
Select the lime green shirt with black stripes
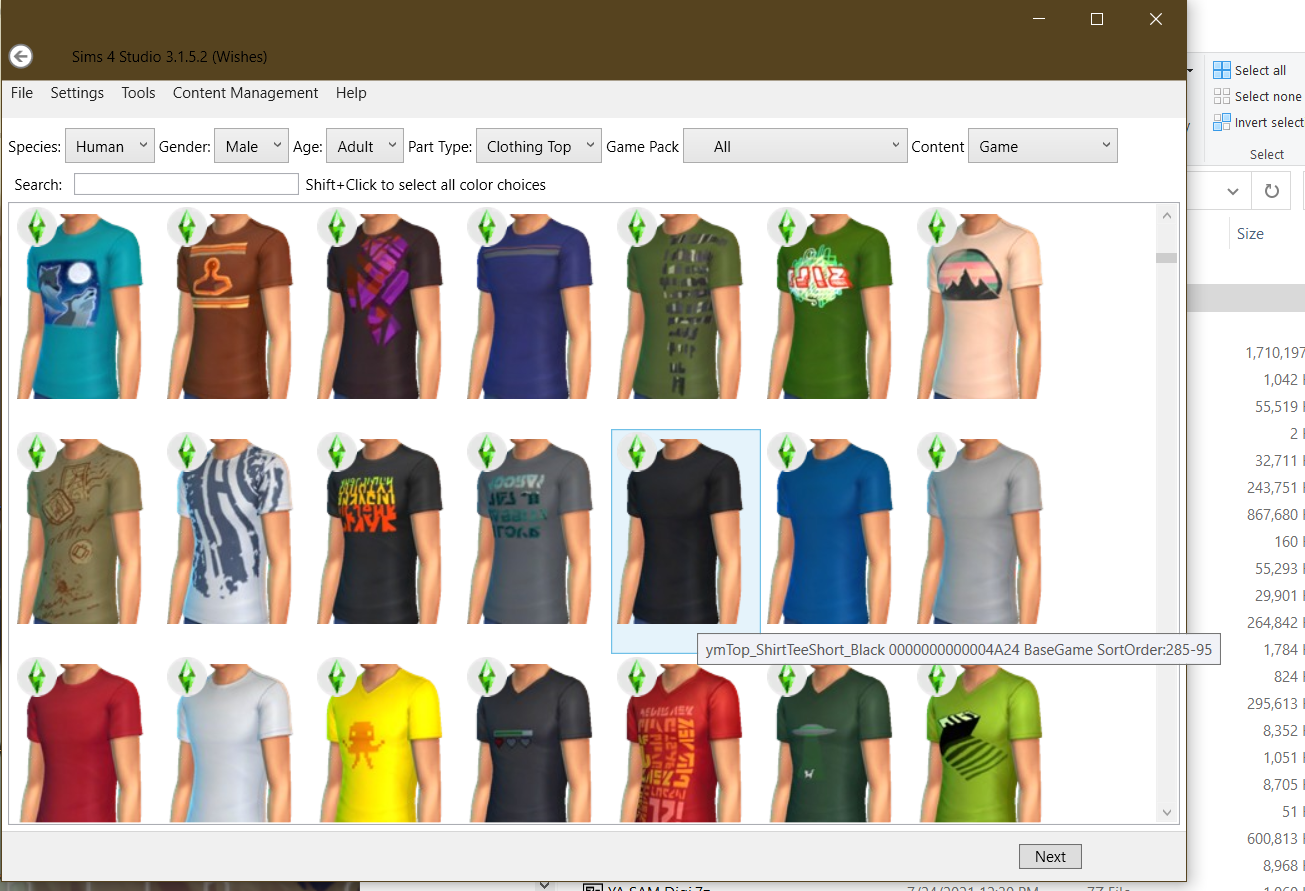980,740
